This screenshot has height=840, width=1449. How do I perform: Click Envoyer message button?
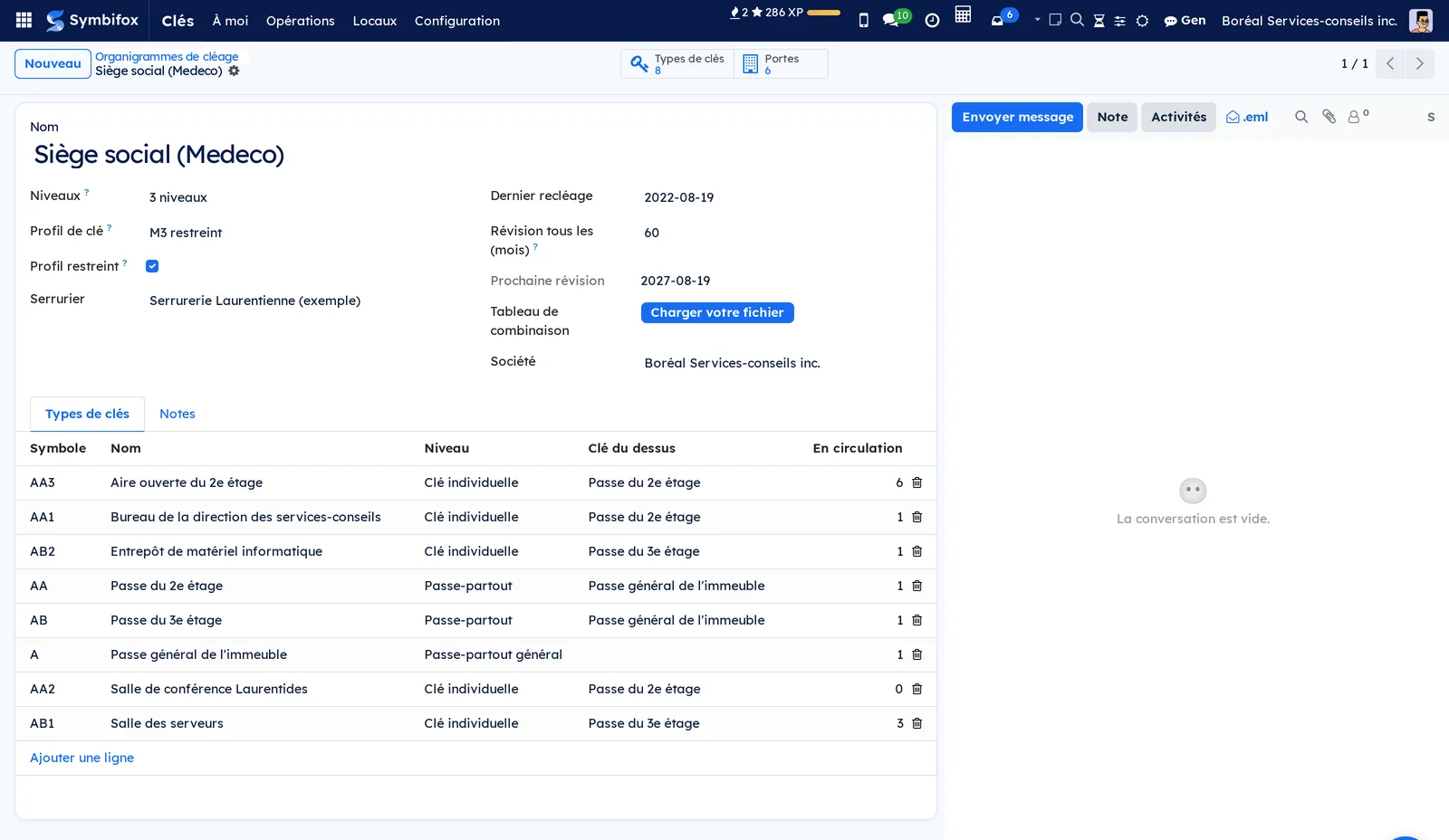(1017, 117)
